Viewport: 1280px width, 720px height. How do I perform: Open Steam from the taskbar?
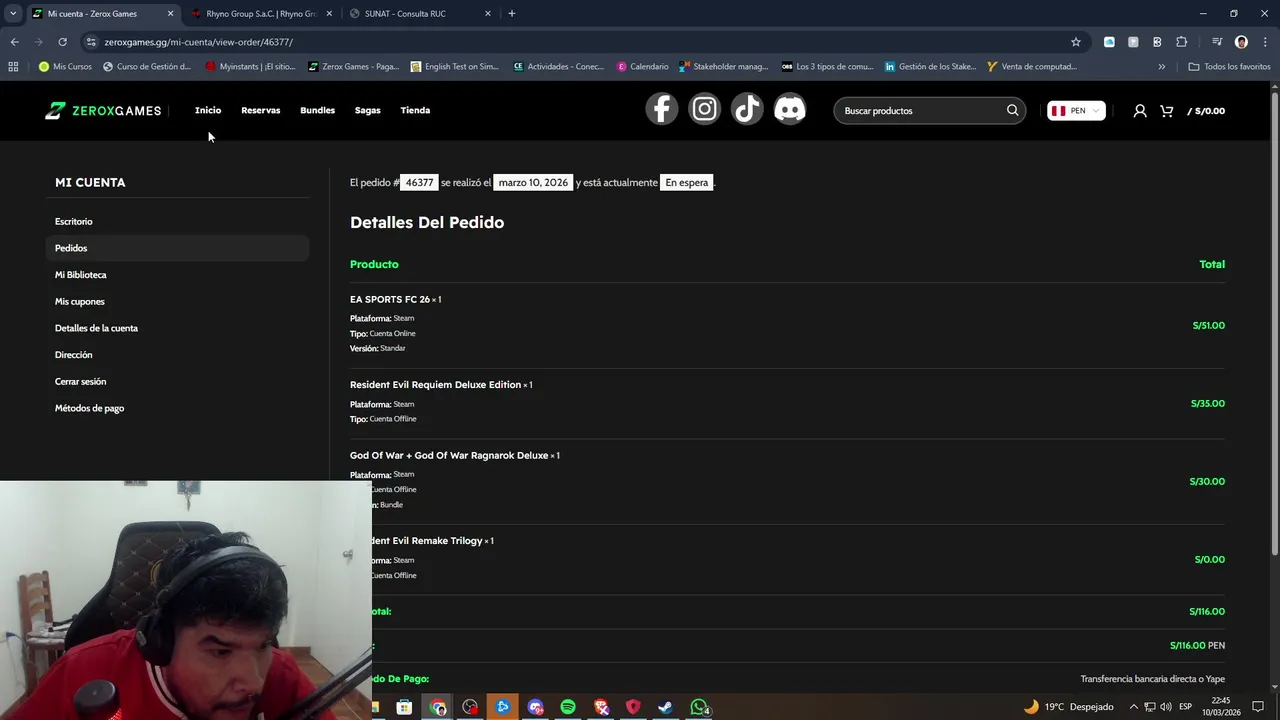click(665, 707)
